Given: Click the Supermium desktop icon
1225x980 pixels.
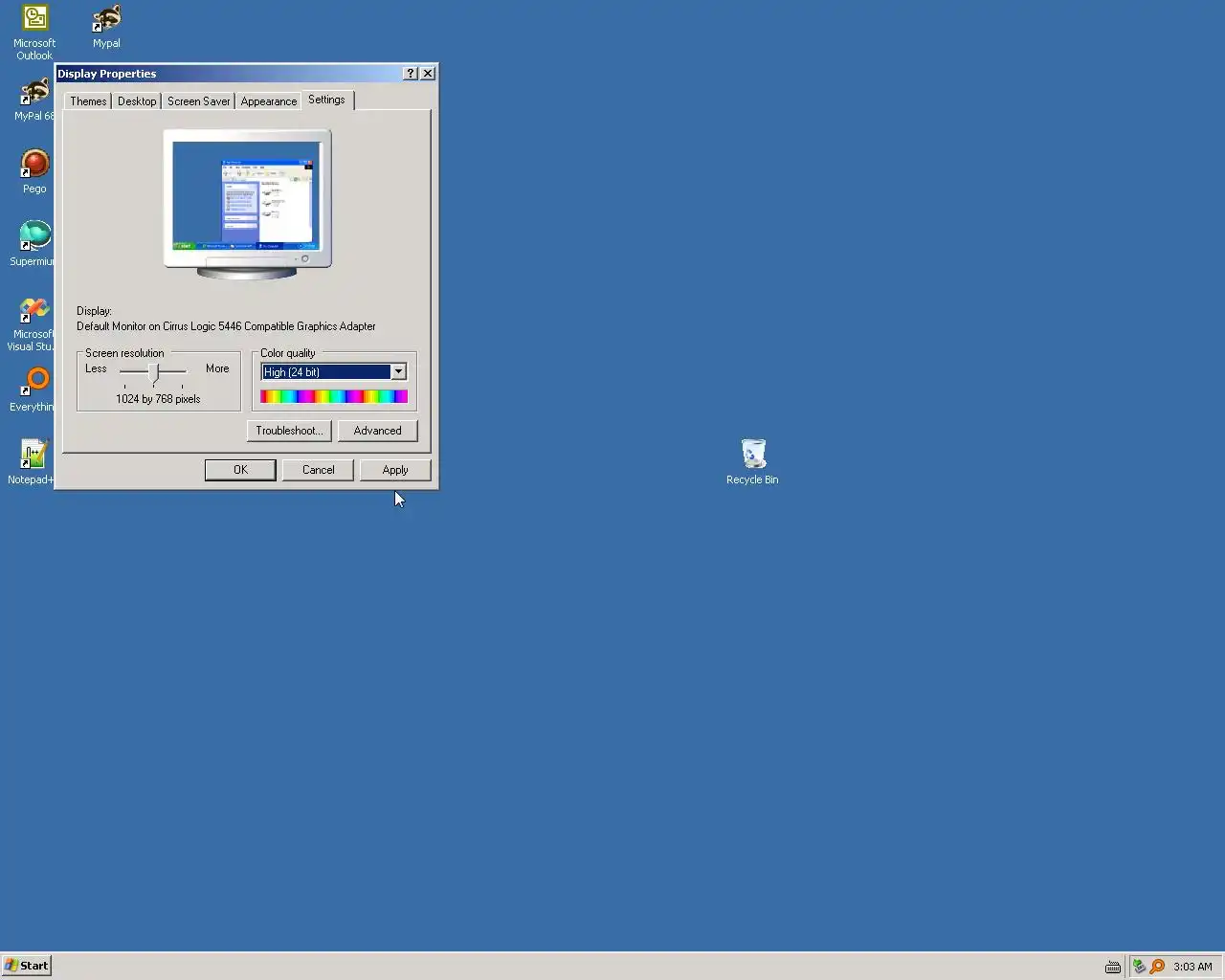Looking at the screenshot, I should point(34,245).
